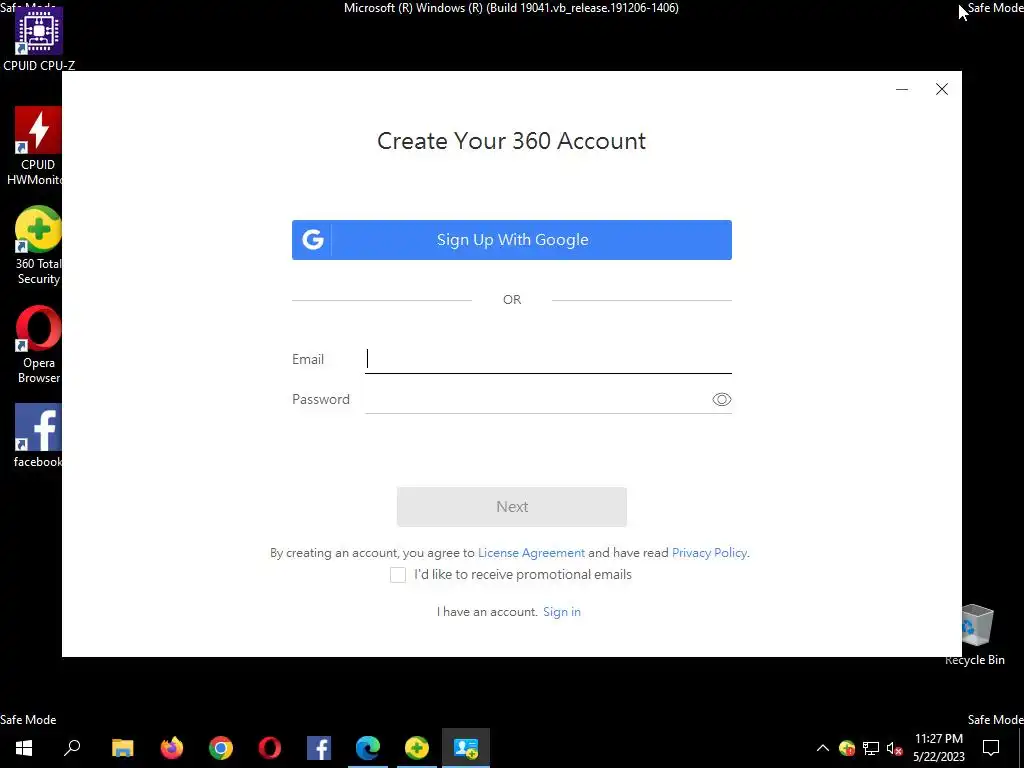Focus the Email input field

pyautogui.click(x=548, y=359)
